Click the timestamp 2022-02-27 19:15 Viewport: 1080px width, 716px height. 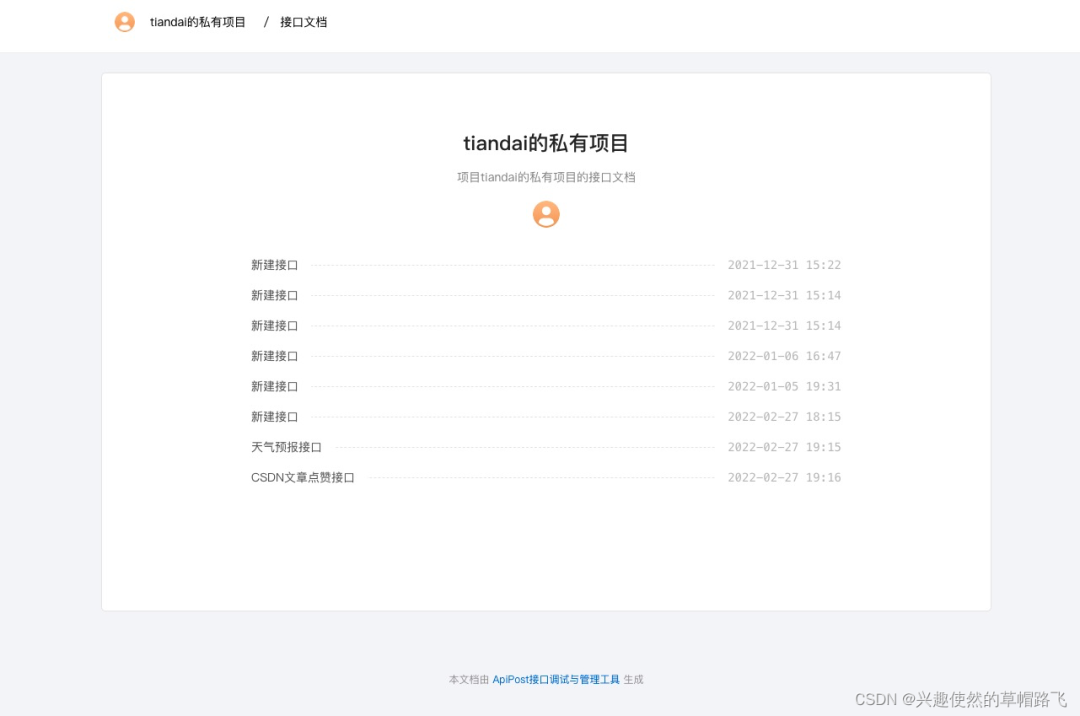coord(784,447)
